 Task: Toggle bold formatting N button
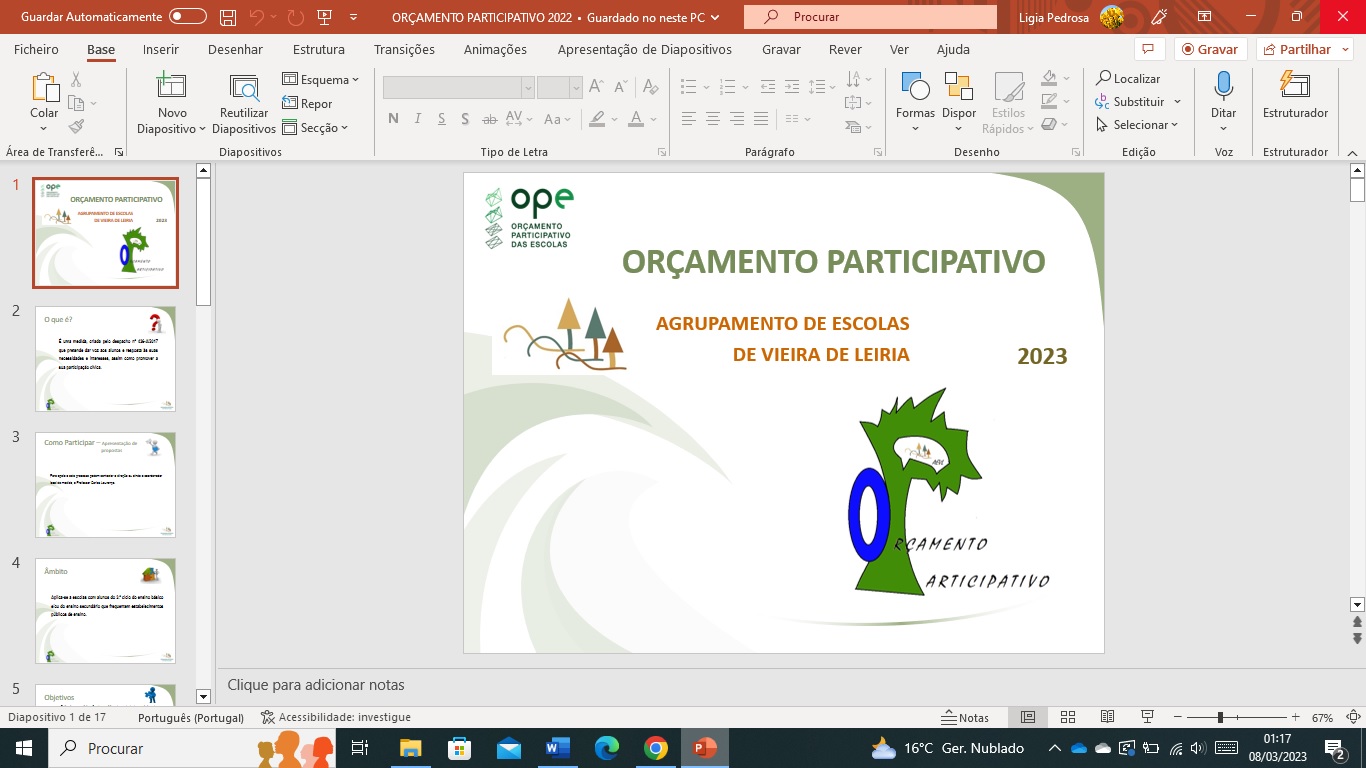point(393,119)
